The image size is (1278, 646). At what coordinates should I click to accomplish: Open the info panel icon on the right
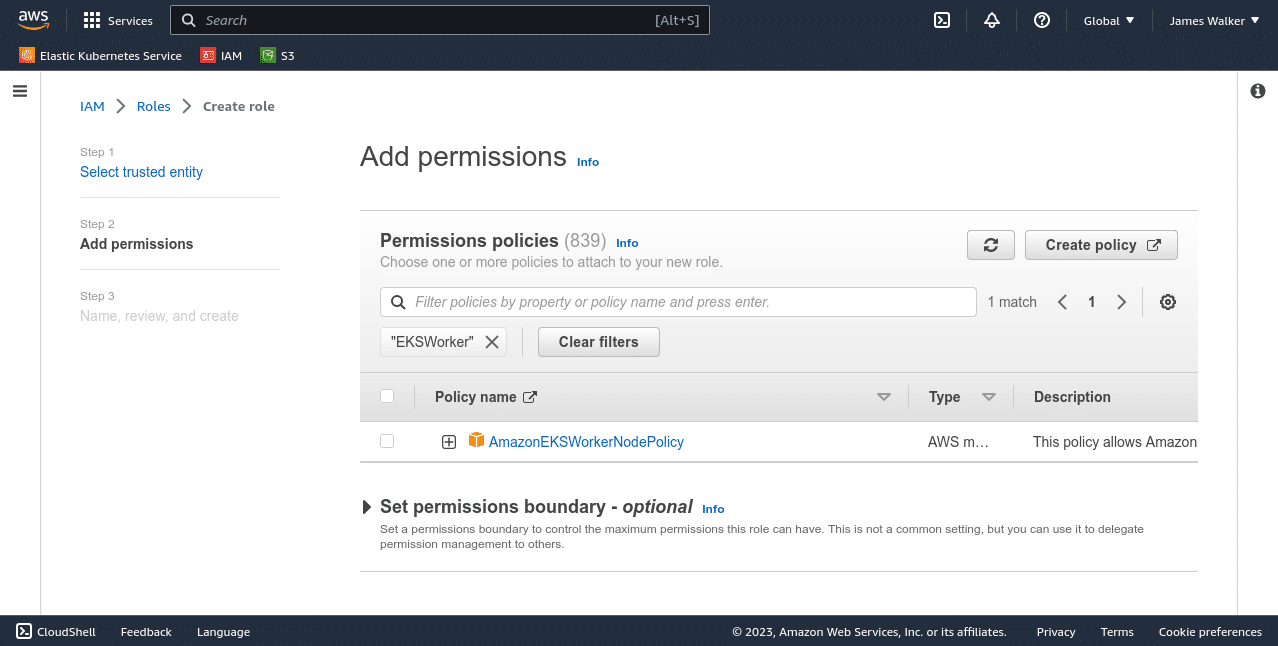(x=1257, y=90)
